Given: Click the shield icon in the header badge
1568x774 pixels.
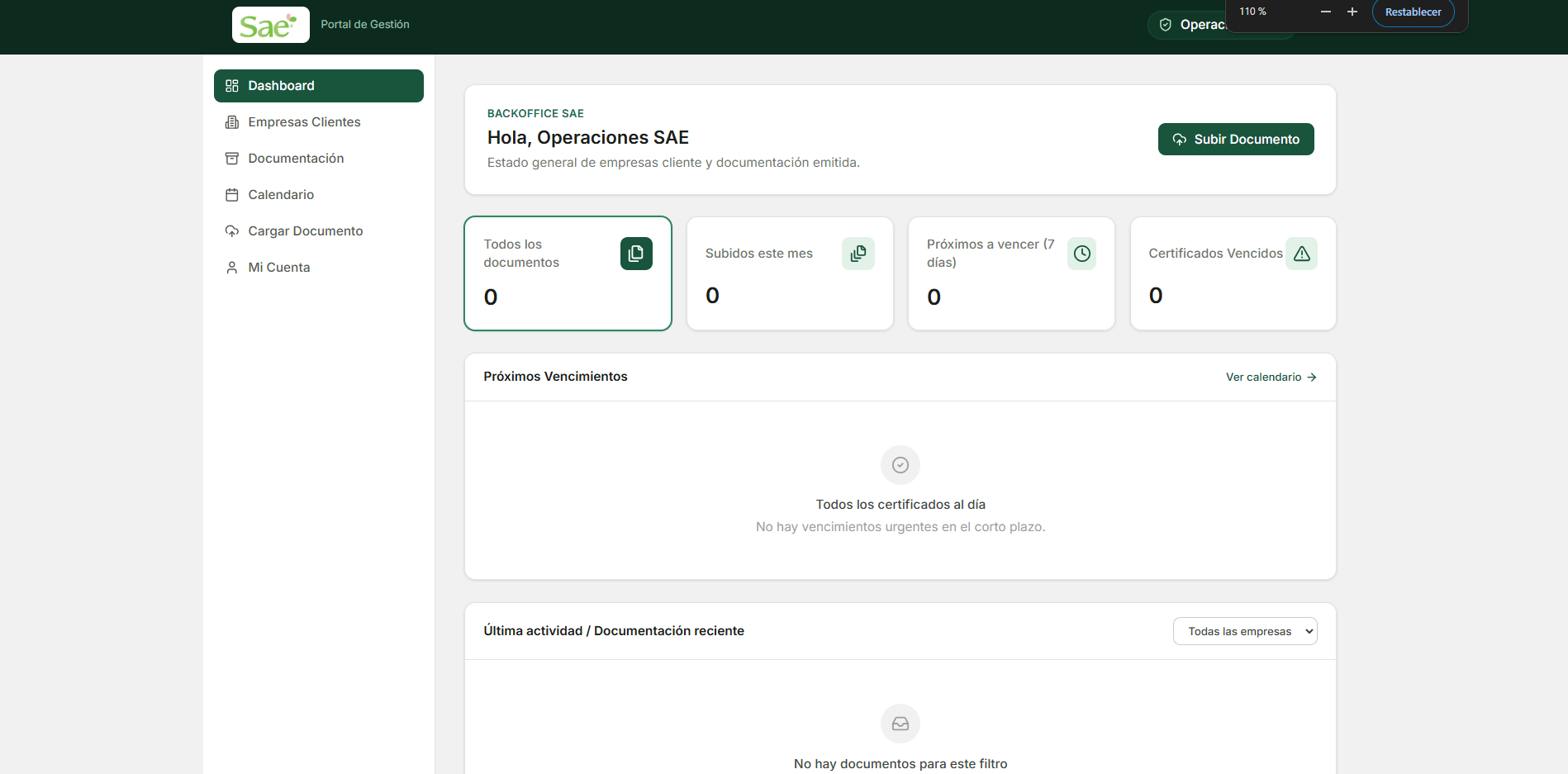Looking at the screenshot, I should pos(1166,25).
